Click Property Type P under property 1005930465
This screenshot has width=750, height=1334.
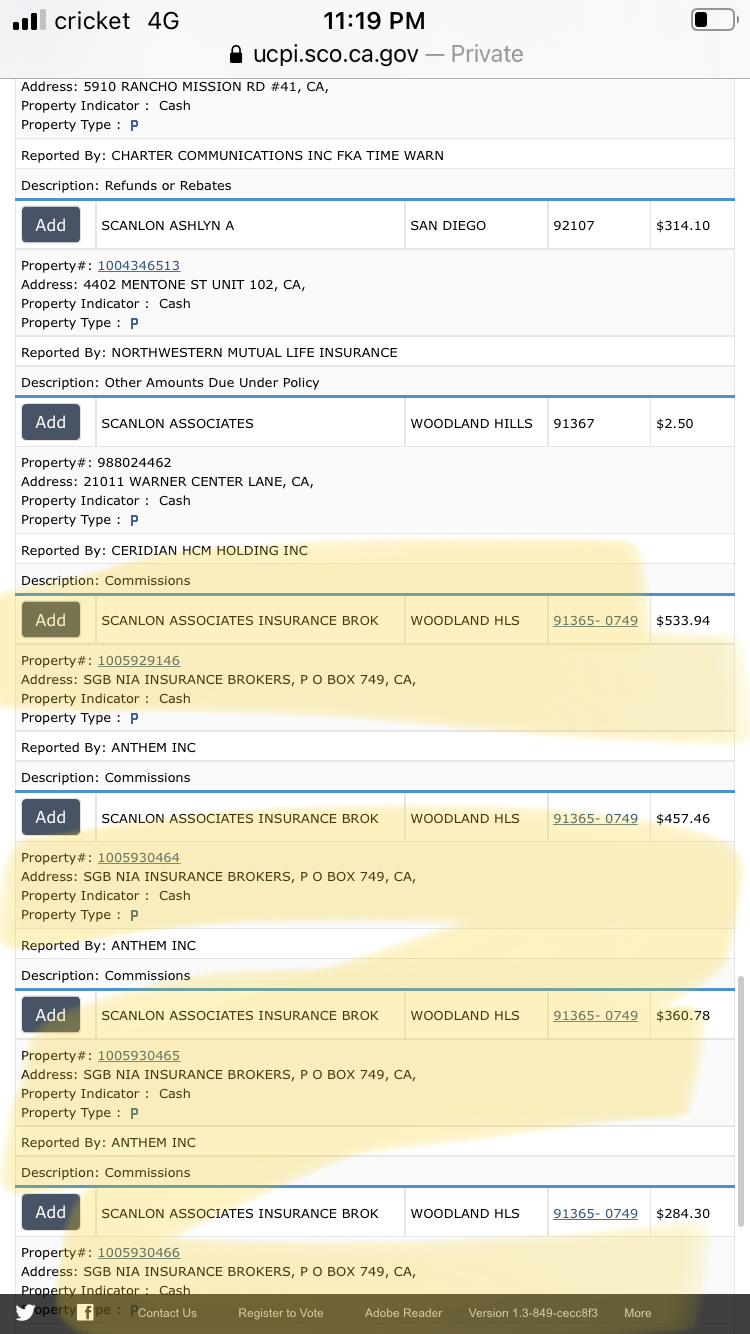coord(134,1113)
